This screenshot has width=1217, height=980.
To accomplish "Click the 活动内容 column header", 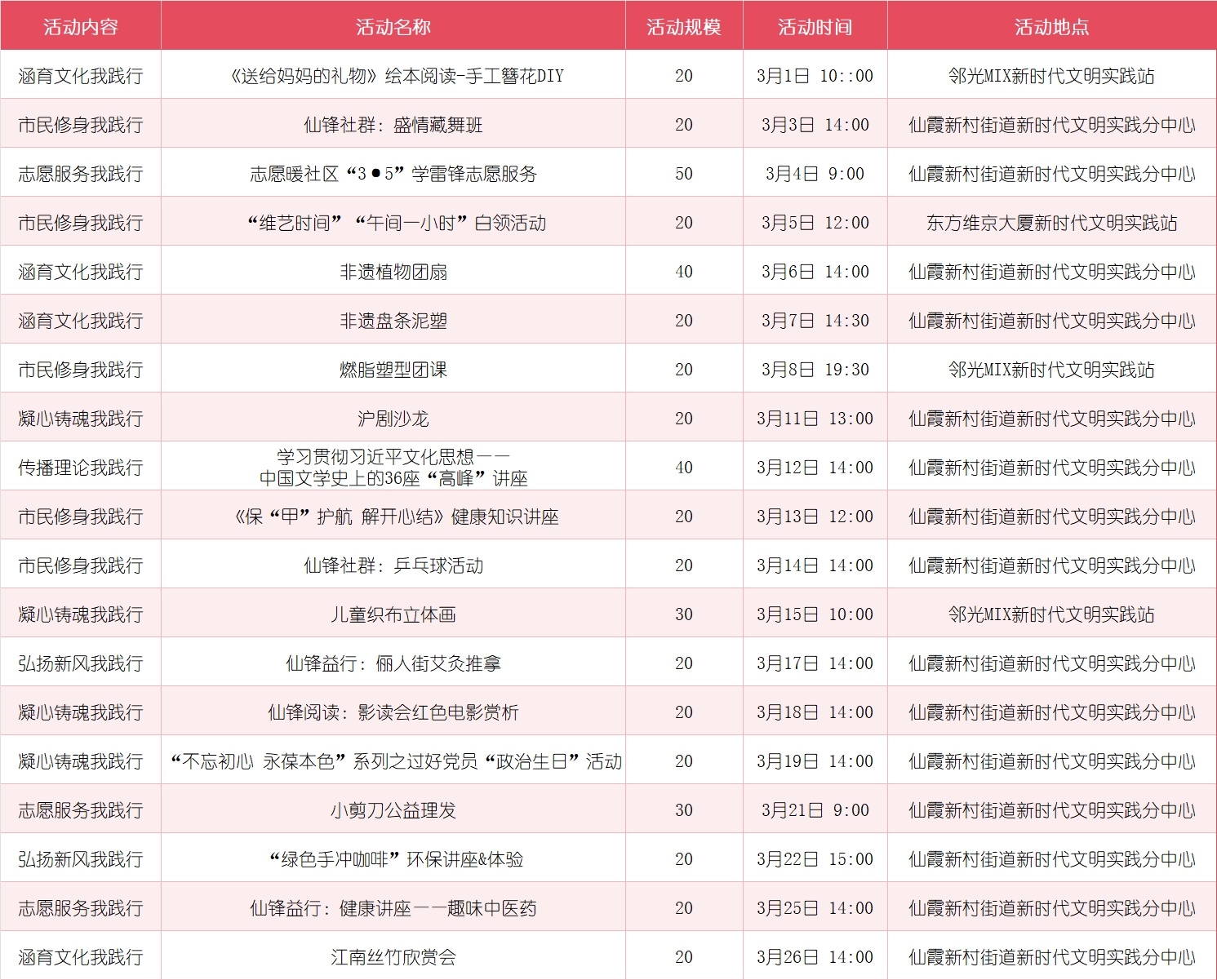I will 81,25.
